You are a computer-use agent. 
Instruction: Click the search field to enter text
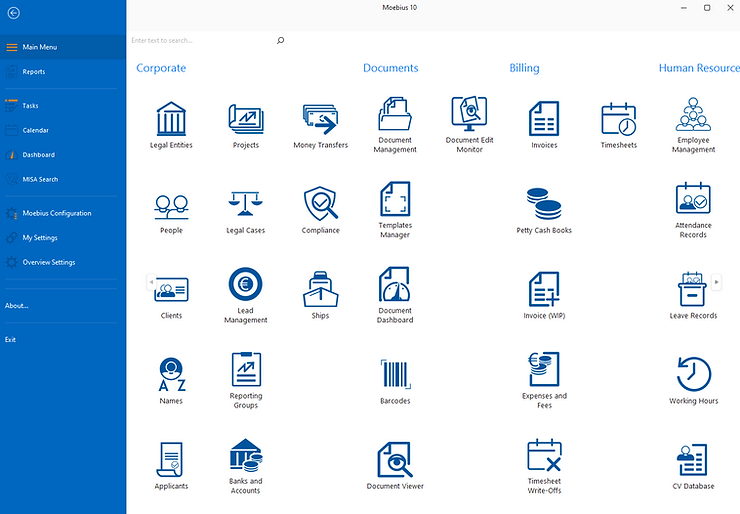tap(202, 41)
